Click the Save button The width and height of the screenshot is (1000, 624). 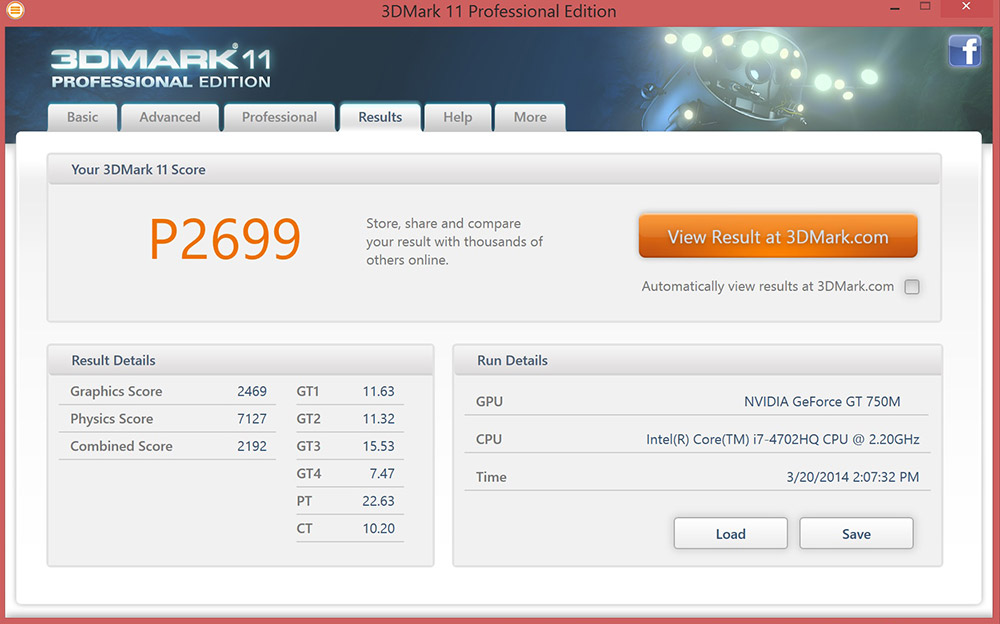coord(857,533)
